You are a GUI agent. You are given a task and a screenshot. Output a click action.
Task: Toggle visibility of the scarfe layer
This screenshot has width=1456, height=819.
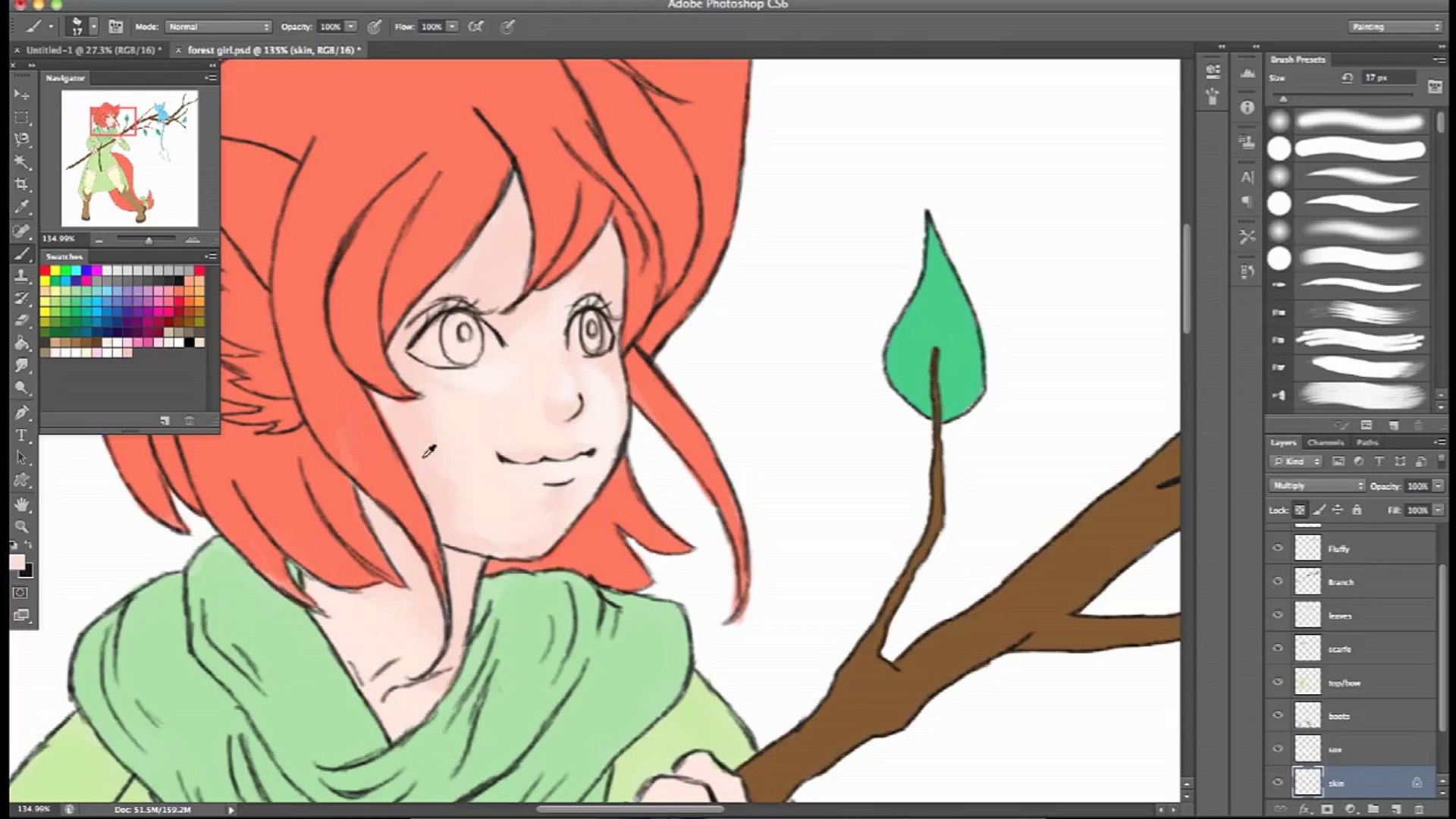[x=1278, y=648]
